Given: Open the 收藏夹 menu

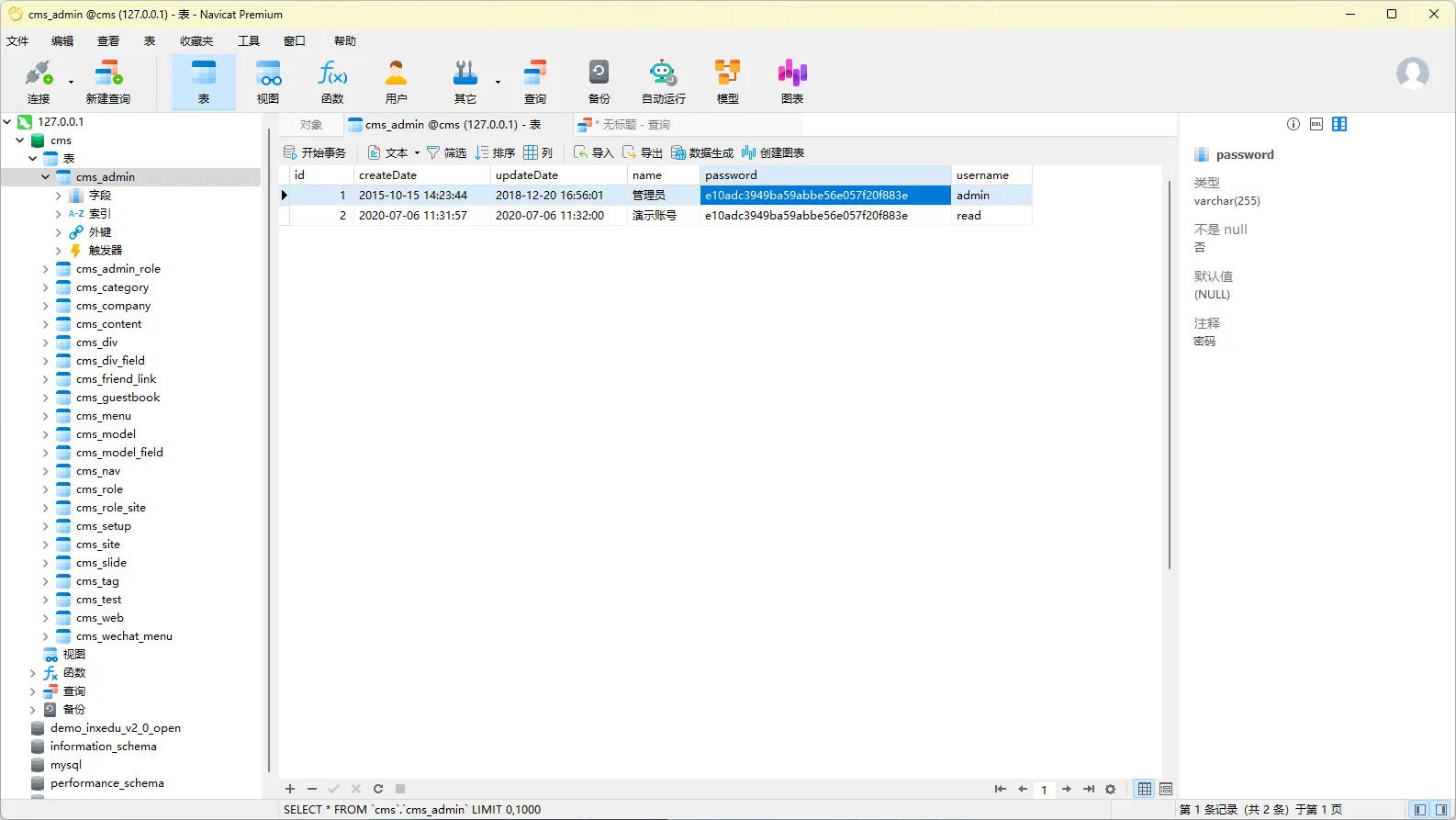Looking at the screenshot, I should 196,41.
